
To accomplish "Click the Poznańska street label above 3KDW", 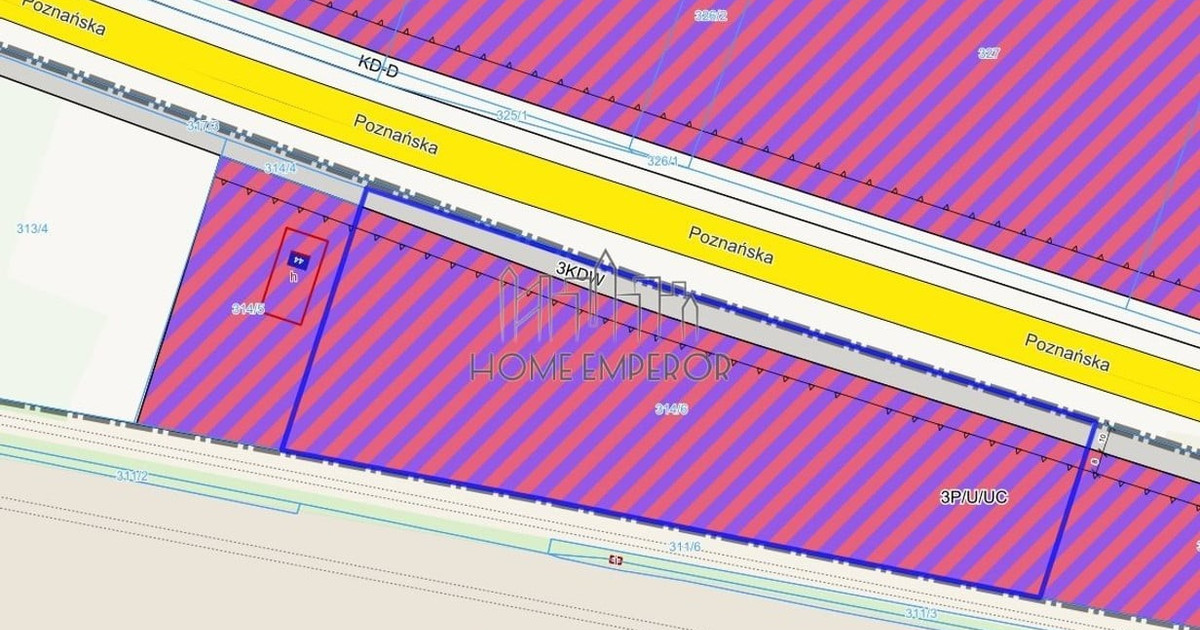I will tap(731, 244).
